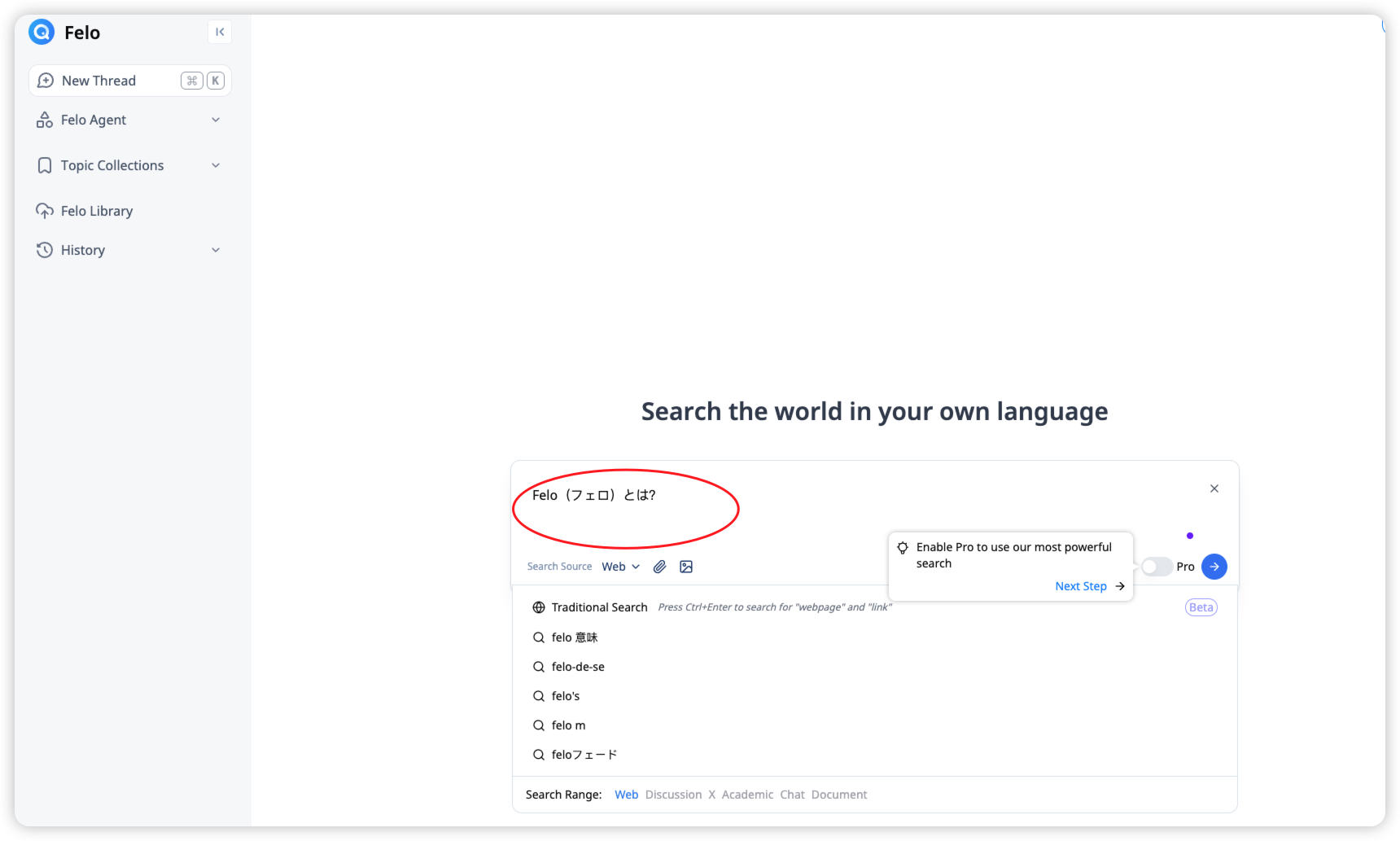Set search range to Web
The height and width of the screenshot is (841, 1400).
(626, 795)
